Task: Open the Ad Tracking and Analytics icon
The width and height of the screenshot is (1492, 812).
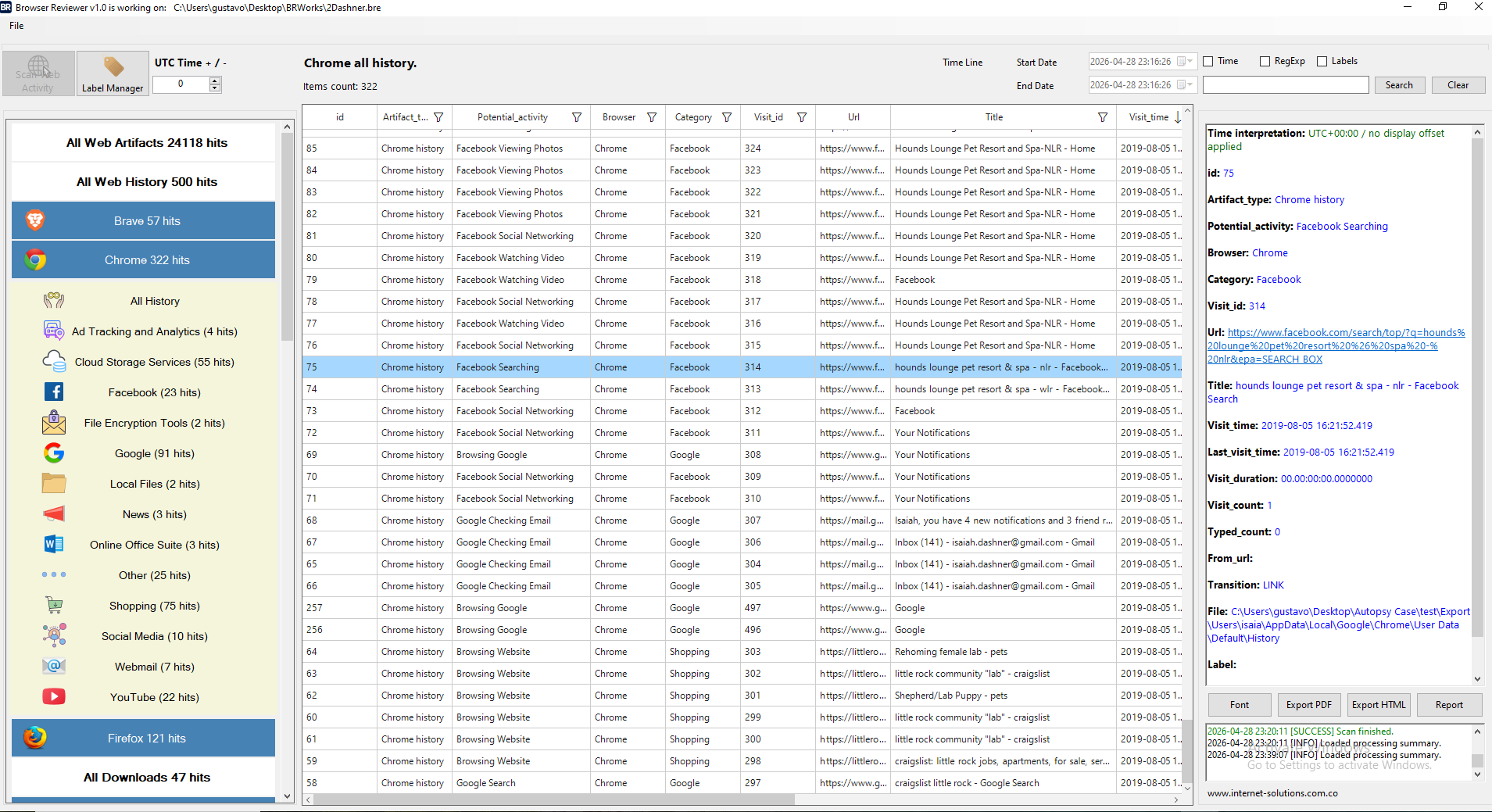Action: pos(54,331)
